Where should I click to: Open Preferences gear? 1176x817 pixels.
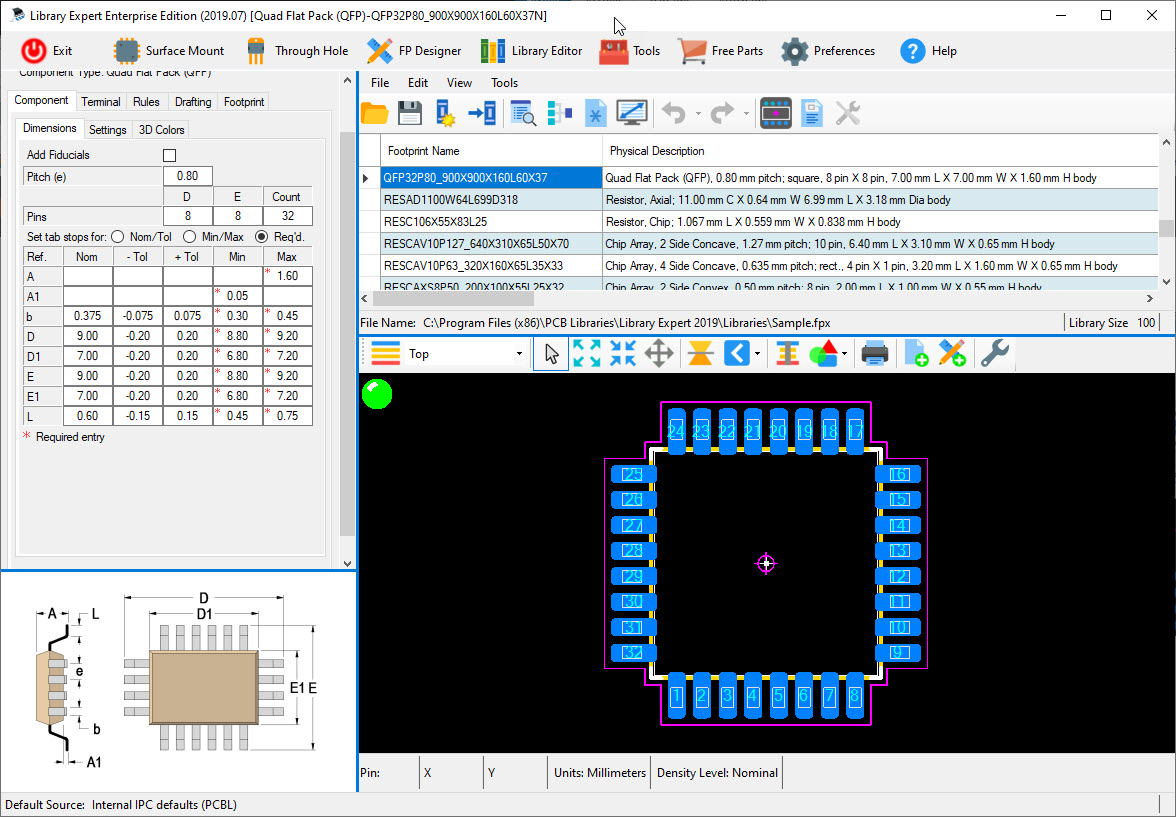coord(828,51)
